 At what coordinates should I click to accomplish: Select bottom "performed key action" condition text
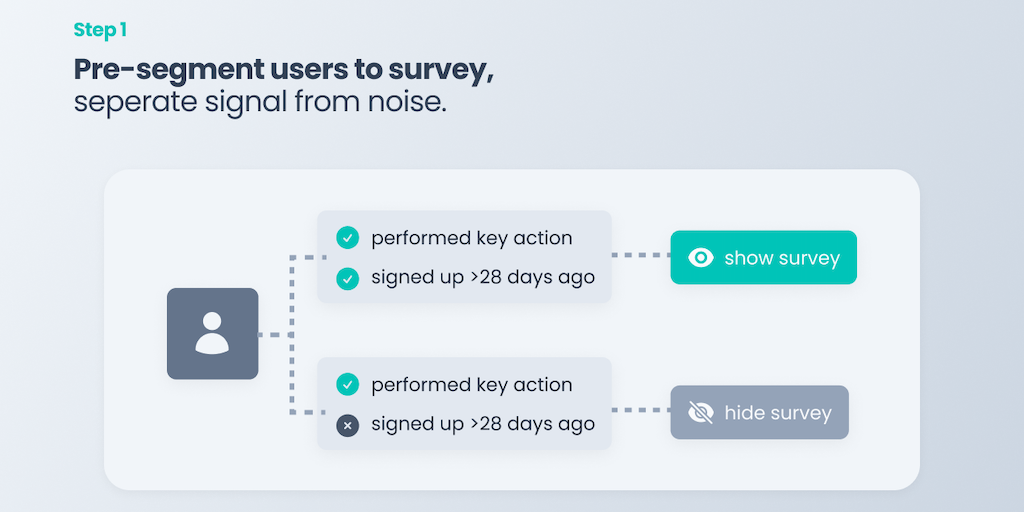[x=471, y=384]
